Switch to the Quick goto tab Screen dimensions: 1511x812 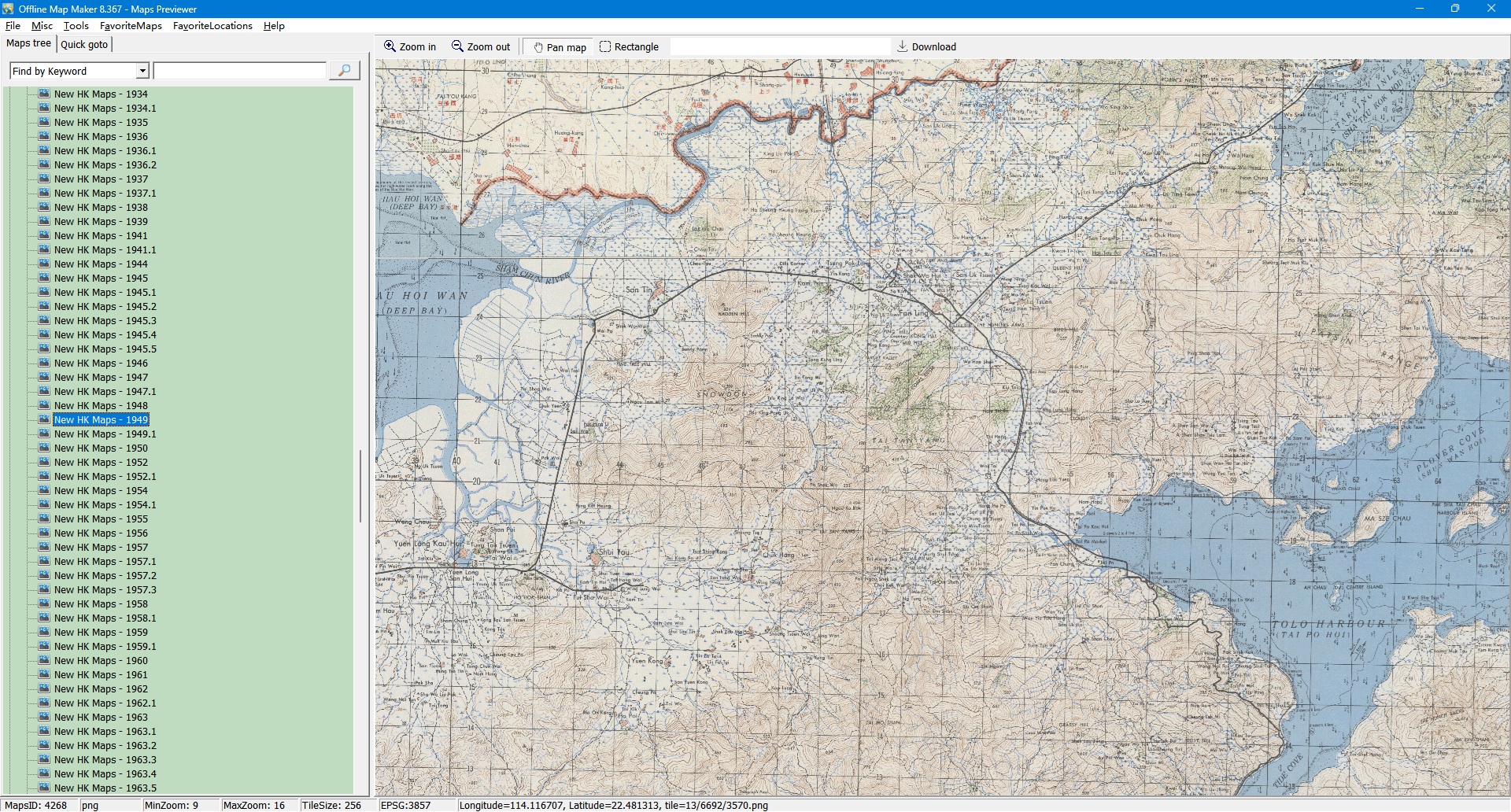pos(84,44)
